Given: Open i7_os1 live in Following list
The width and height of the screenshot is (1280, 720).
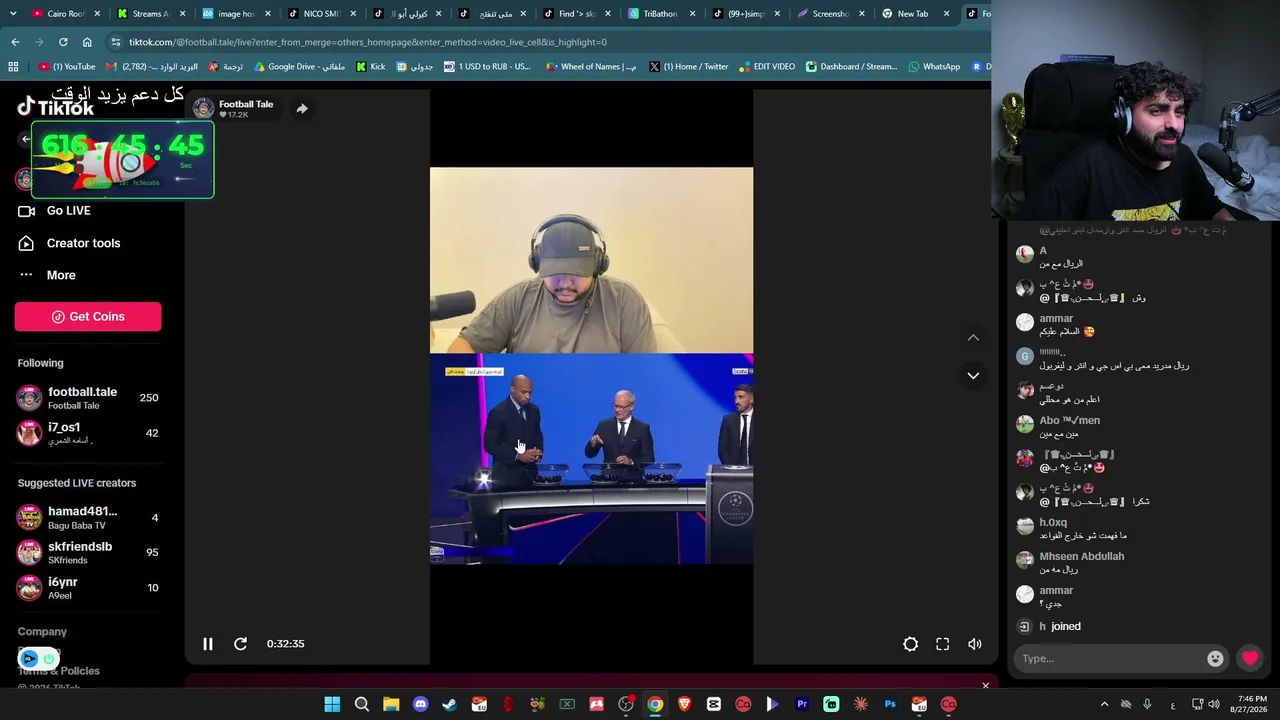Looking at the screenshot, I should point(88,433).
